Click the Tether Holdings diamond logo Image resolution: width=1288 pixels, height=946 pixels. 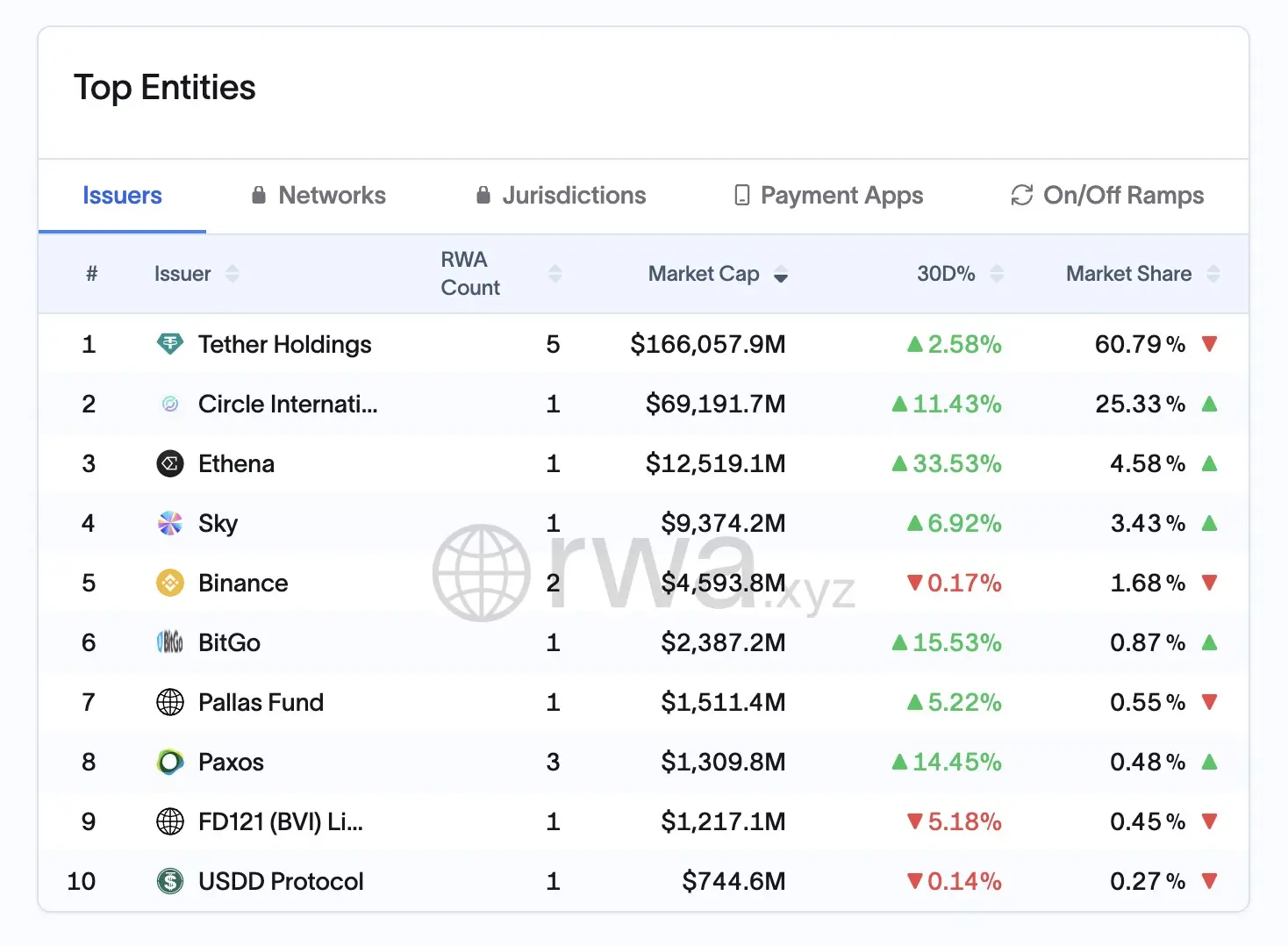(170, 344)
